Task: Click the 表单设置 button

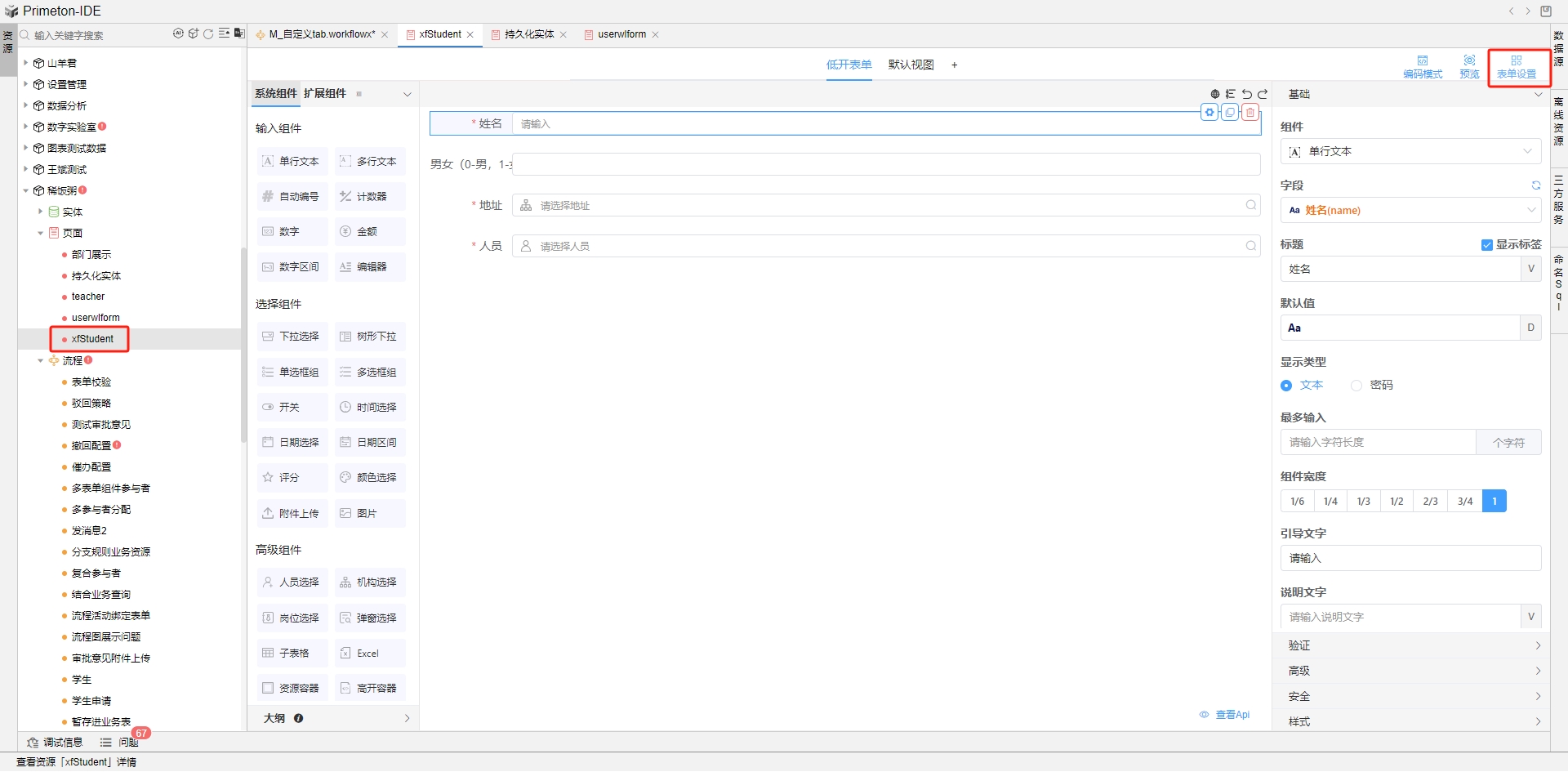Action: (x=1518, y=67)
